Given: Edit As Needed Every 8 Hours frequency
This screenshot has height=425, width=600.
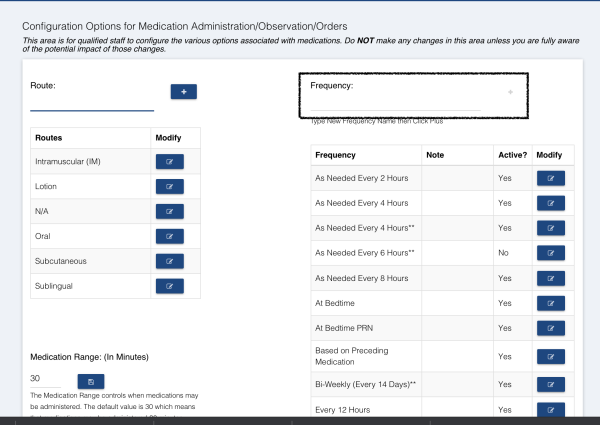Looking at the screenshot, I should (x=550, y=278).
